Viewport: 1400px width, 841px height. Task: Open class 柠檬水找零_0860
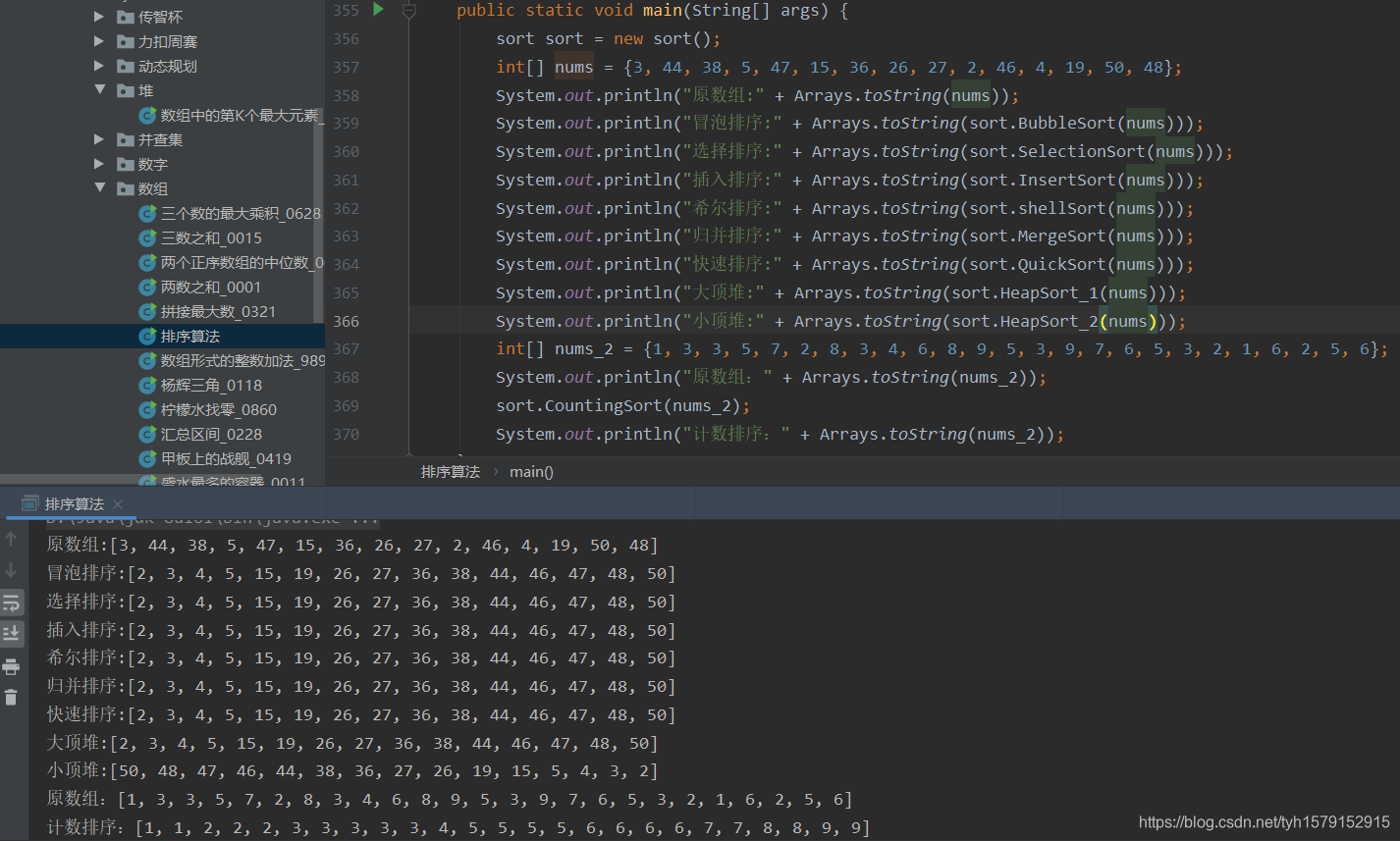(x=219, y=409)
